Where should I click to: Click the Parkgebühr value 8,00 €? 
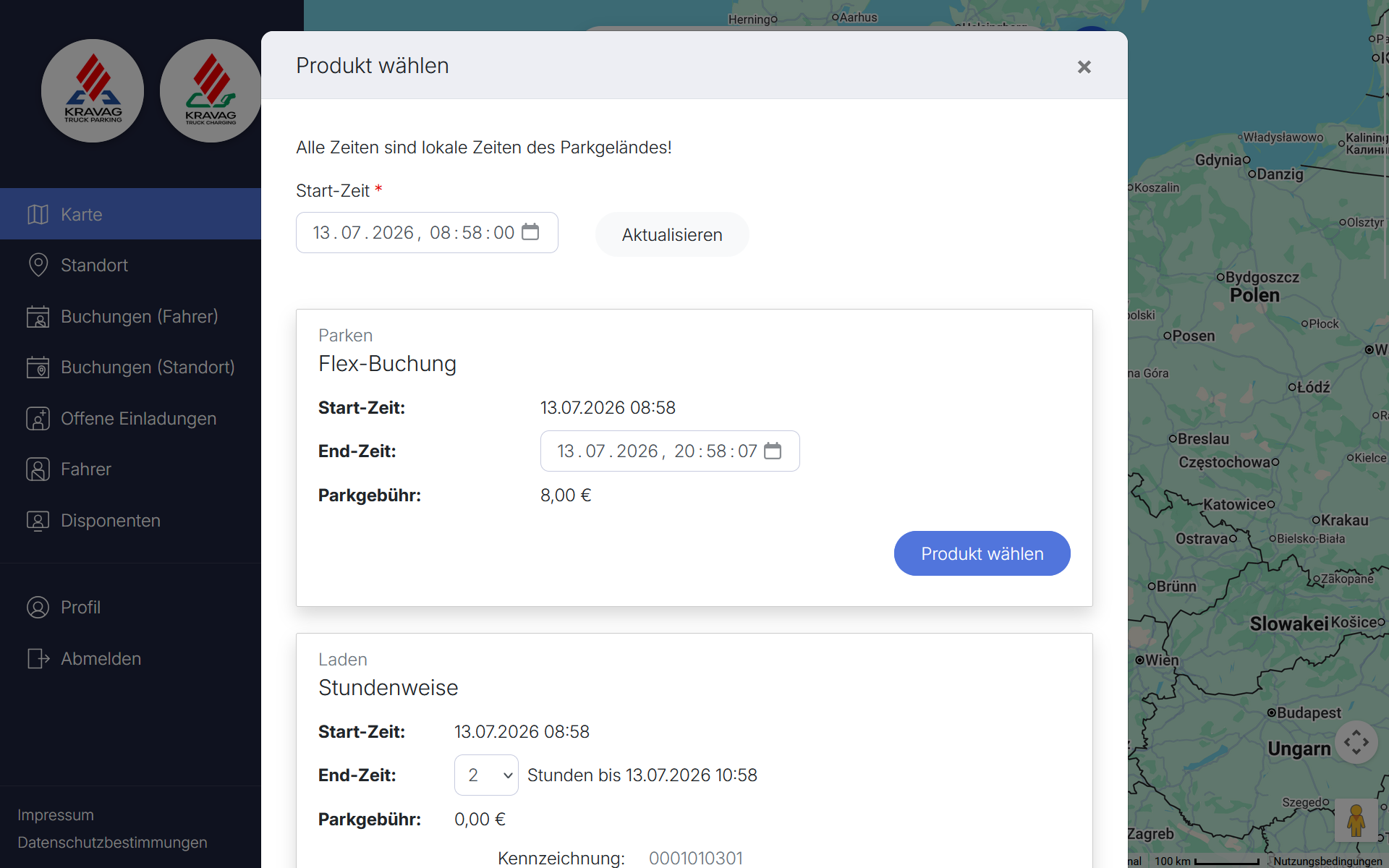[x=566, y=495]
